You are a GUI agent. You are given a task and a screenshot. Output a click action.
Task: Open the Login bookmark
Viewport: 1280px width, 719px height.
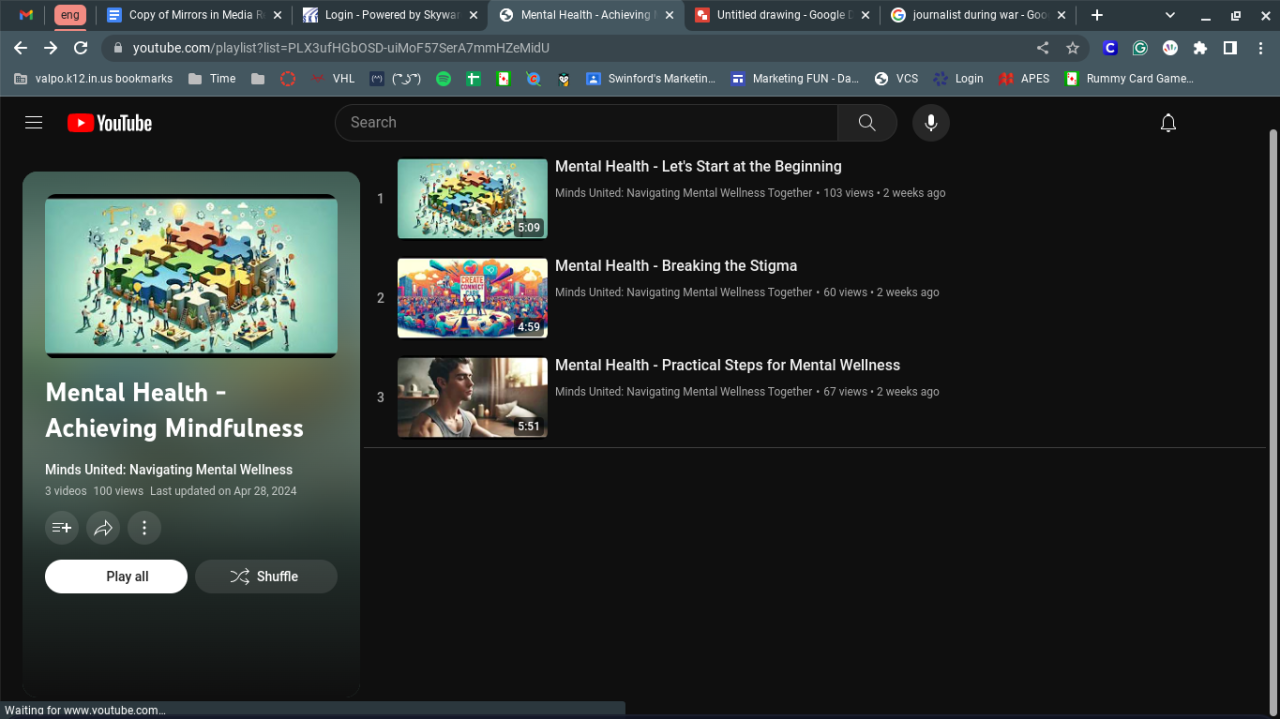tap(958, 78)
